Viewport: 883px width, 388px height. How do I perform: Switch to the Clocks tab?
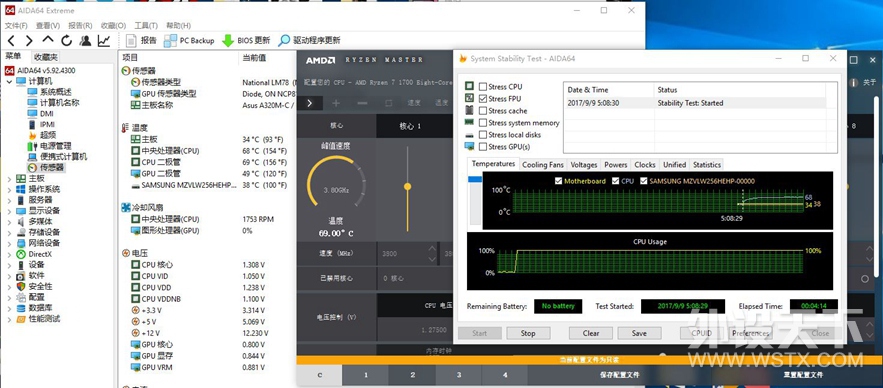(x=645, y=164)
